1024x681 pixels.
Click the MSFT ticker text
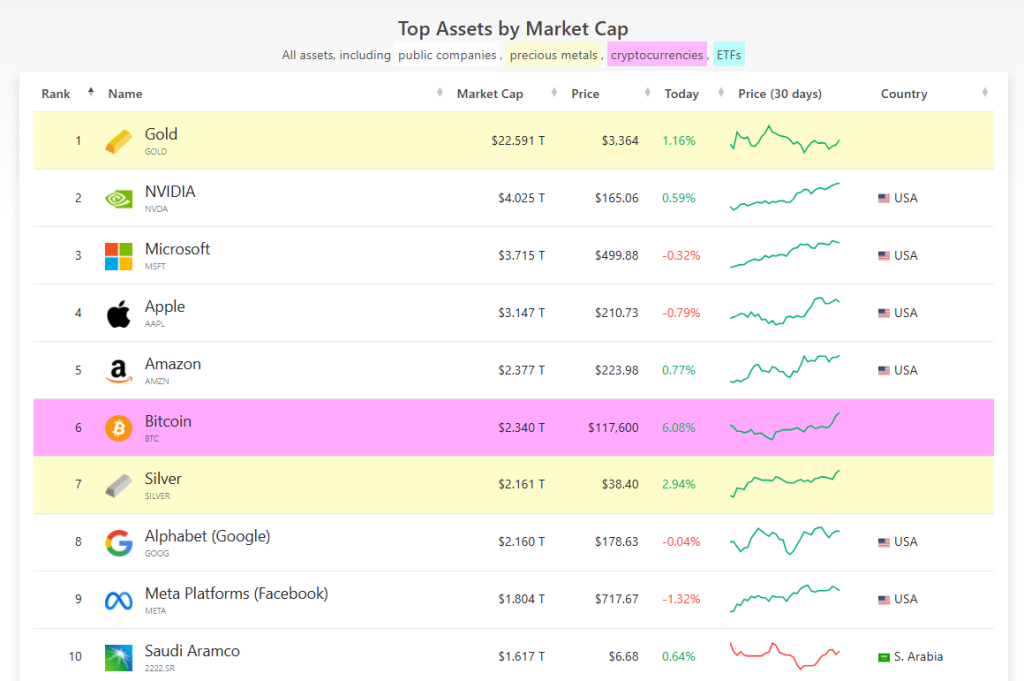click(155, 266)
